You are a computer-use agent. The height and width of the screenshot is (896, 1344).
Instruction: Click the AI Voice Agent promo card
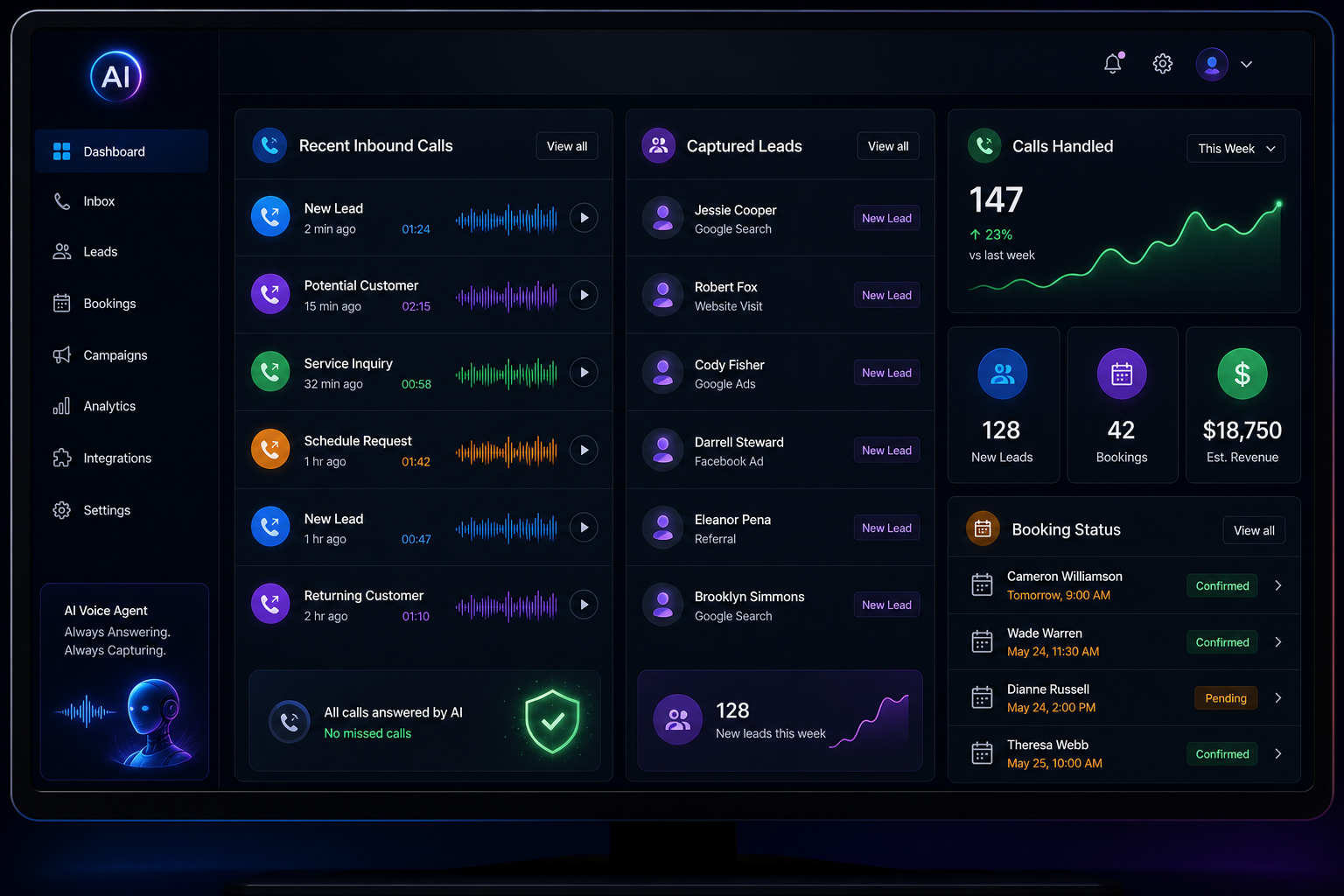click(x=124, y=682)
